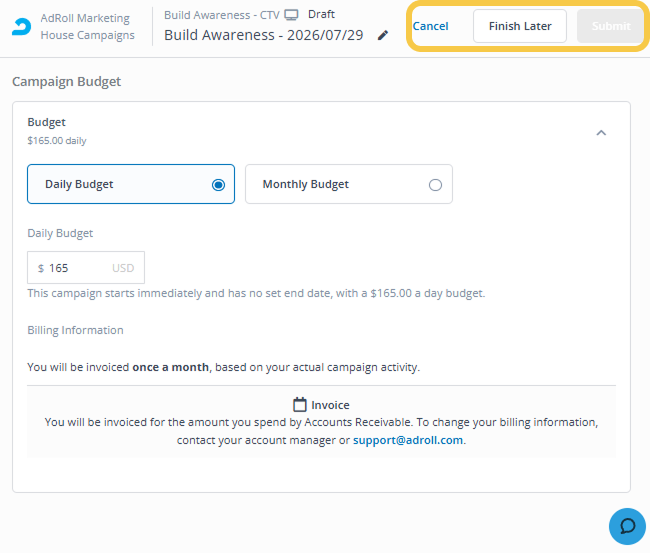Click the daily budget amount field
Viewport: 650px width, 553px height.
click(86, 268)
